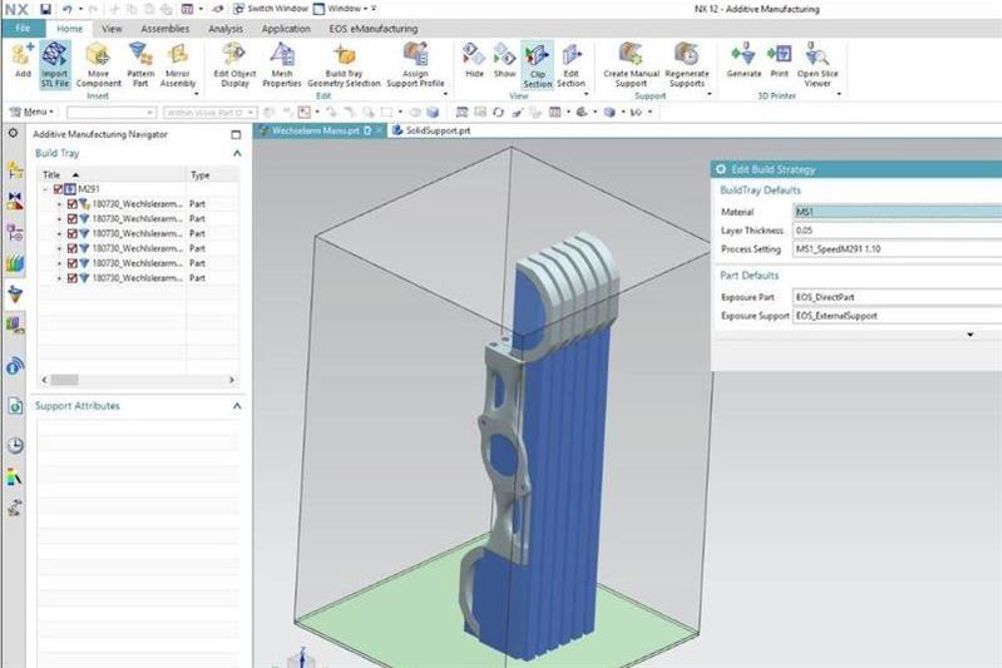
Task: Choose the Move Component tool
Action: click(98, 65)
